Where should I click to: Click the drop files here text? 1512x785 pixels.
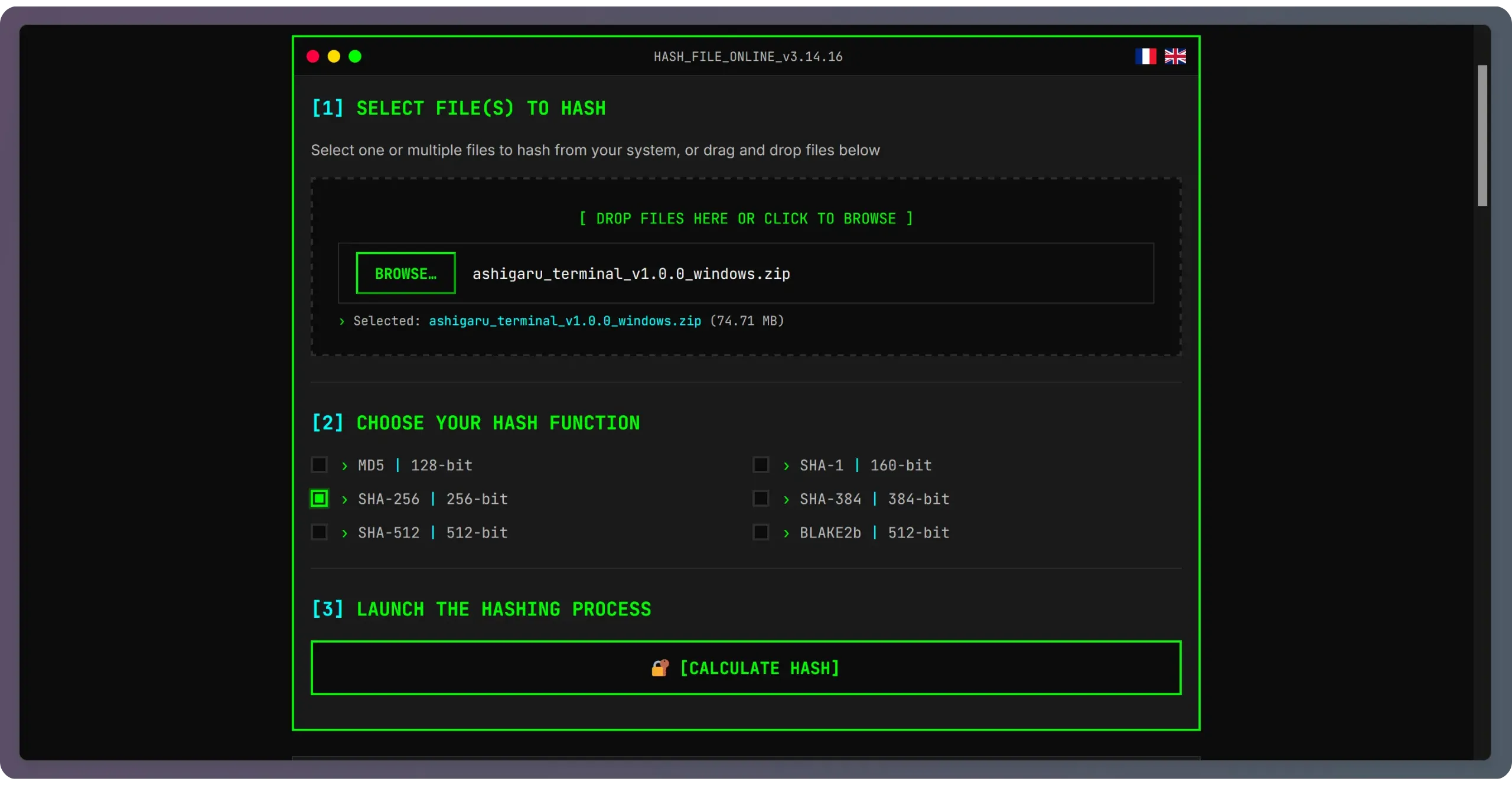pos(745,219)
